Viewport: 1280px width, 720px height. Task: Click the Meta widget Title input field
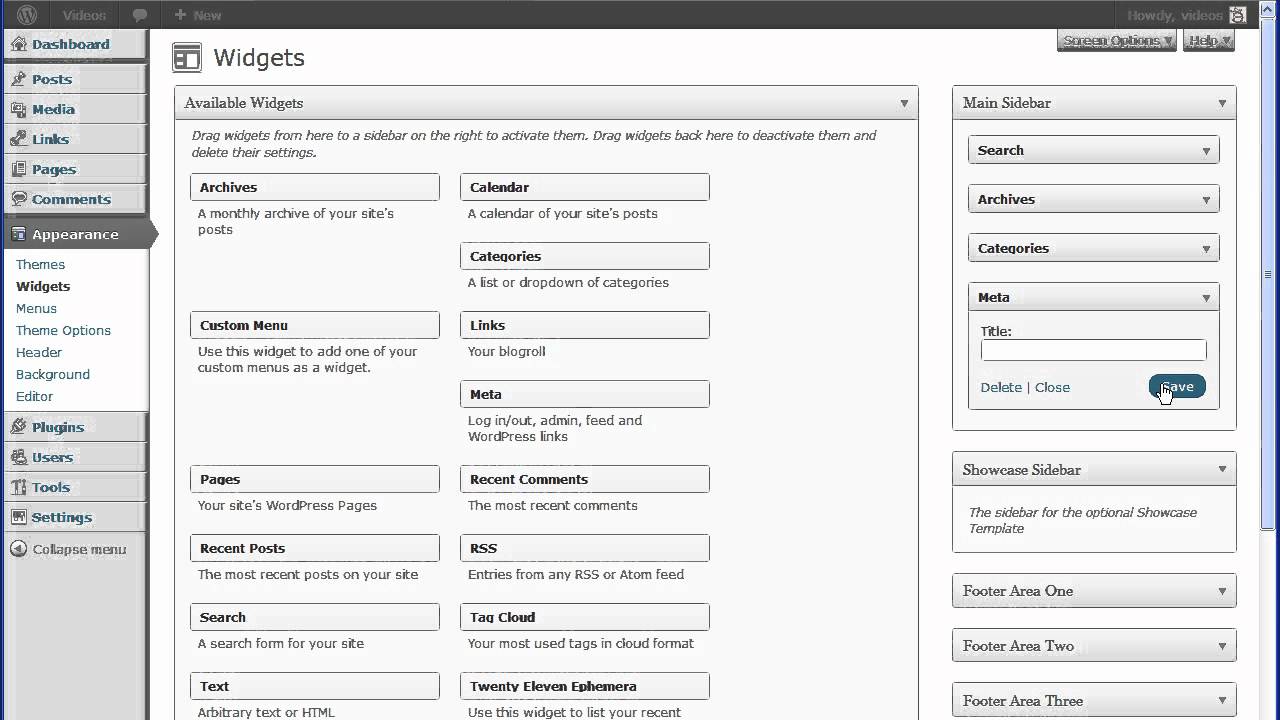[x=1093, y=350]
